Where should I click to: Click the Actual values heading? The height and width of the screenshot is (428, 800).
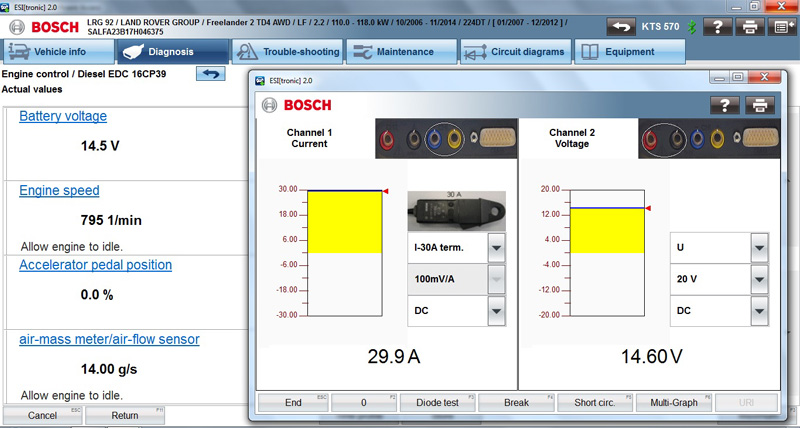click(x=32, y=89)
